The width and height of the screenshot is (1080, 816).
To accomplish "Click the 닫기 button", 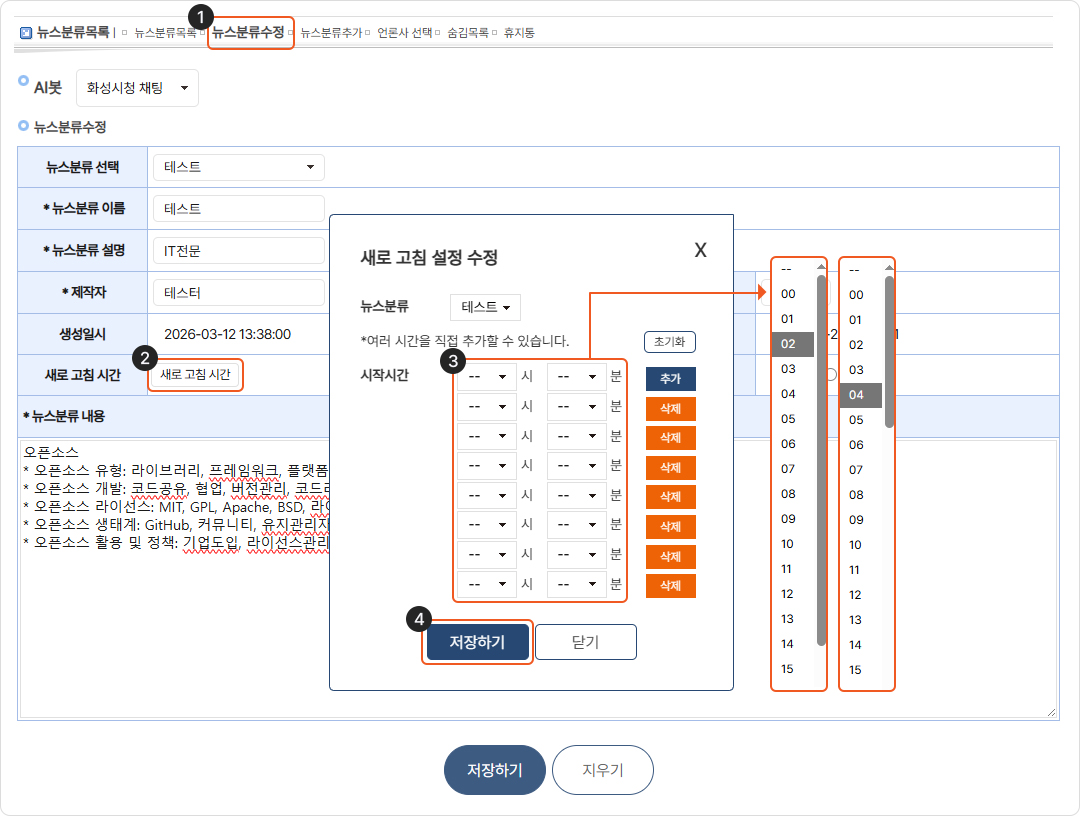I will pos(585,642).
